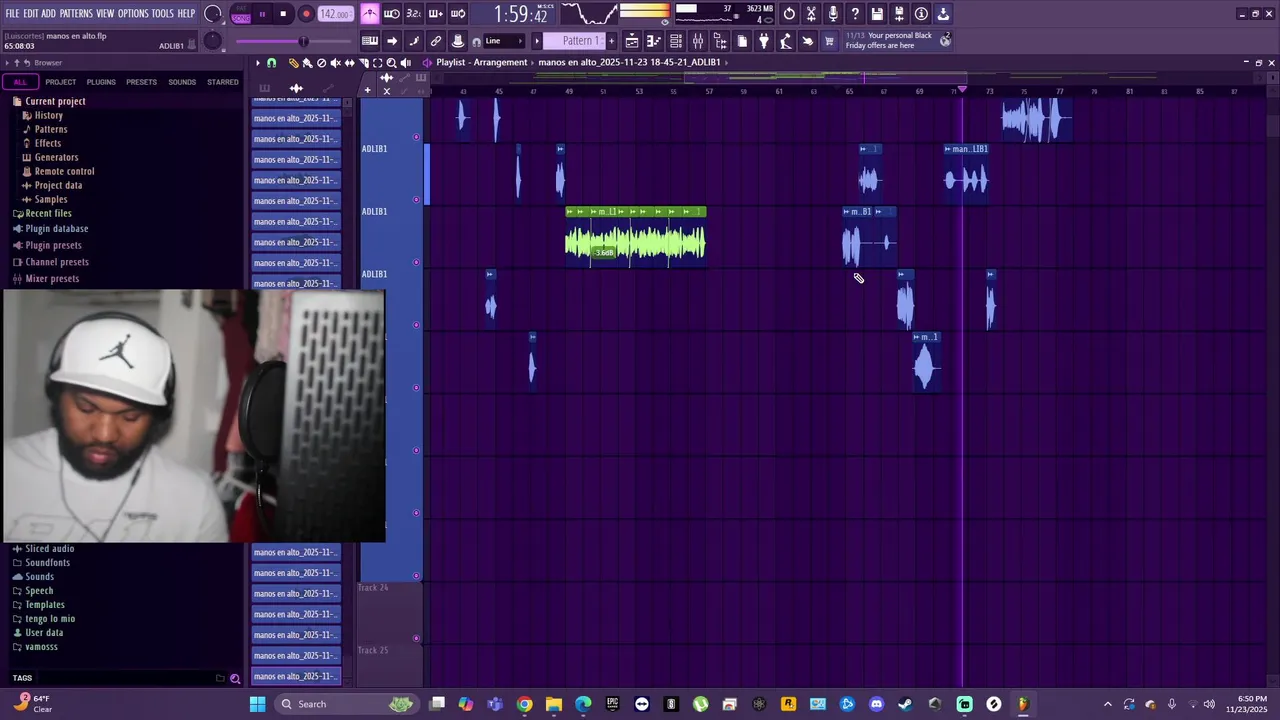Click the playhead marker on timeline ruler
1280x720 pixels.
[x=962, y=90]
